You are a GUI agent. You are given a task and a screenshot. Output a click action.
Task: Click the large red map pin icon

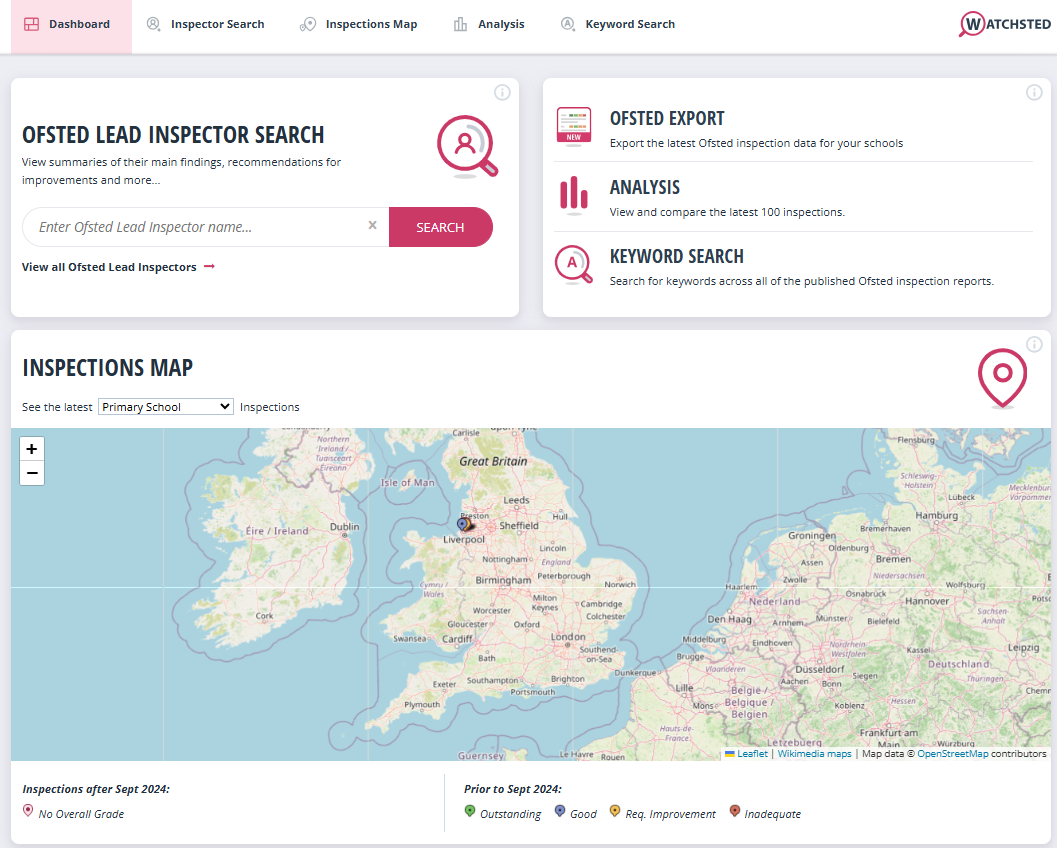pos(1002,377)
